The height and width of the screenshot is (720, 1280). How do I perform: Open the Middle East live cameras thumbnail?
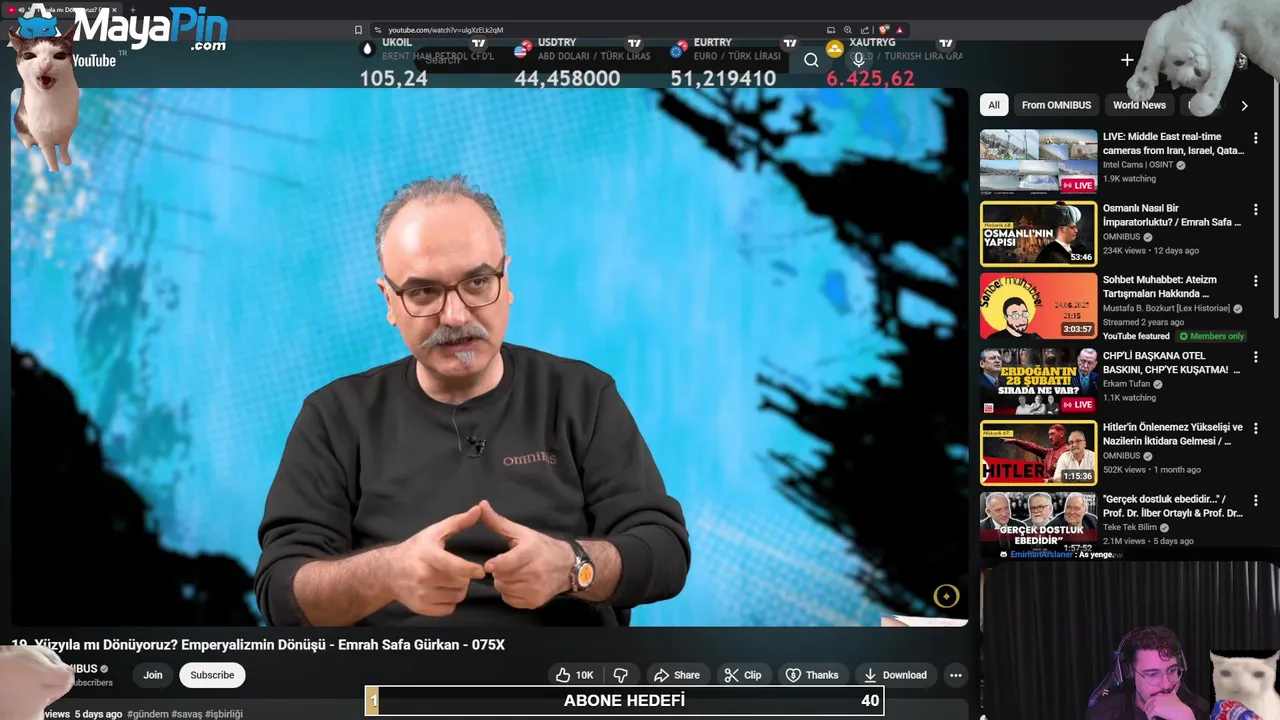point(1038,161)
